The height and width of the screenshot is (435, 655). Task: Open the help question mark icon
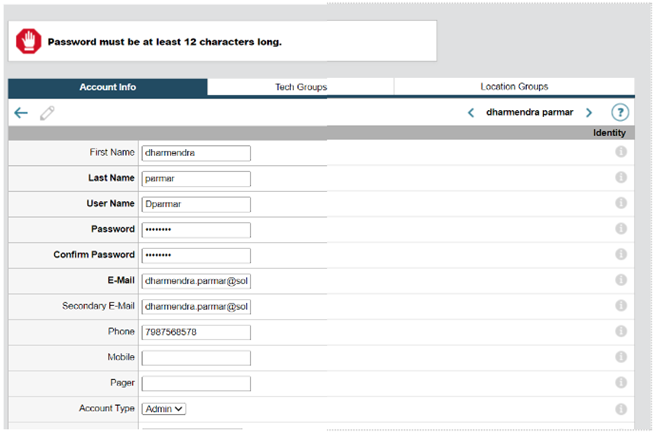620,112
